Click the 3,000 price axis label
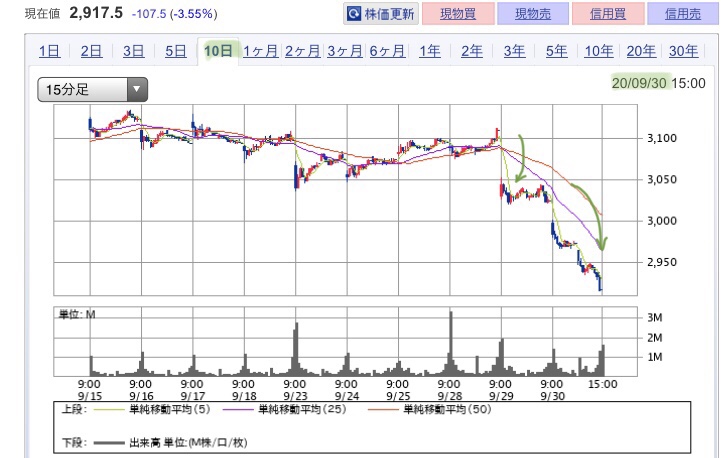 (662, 221)
